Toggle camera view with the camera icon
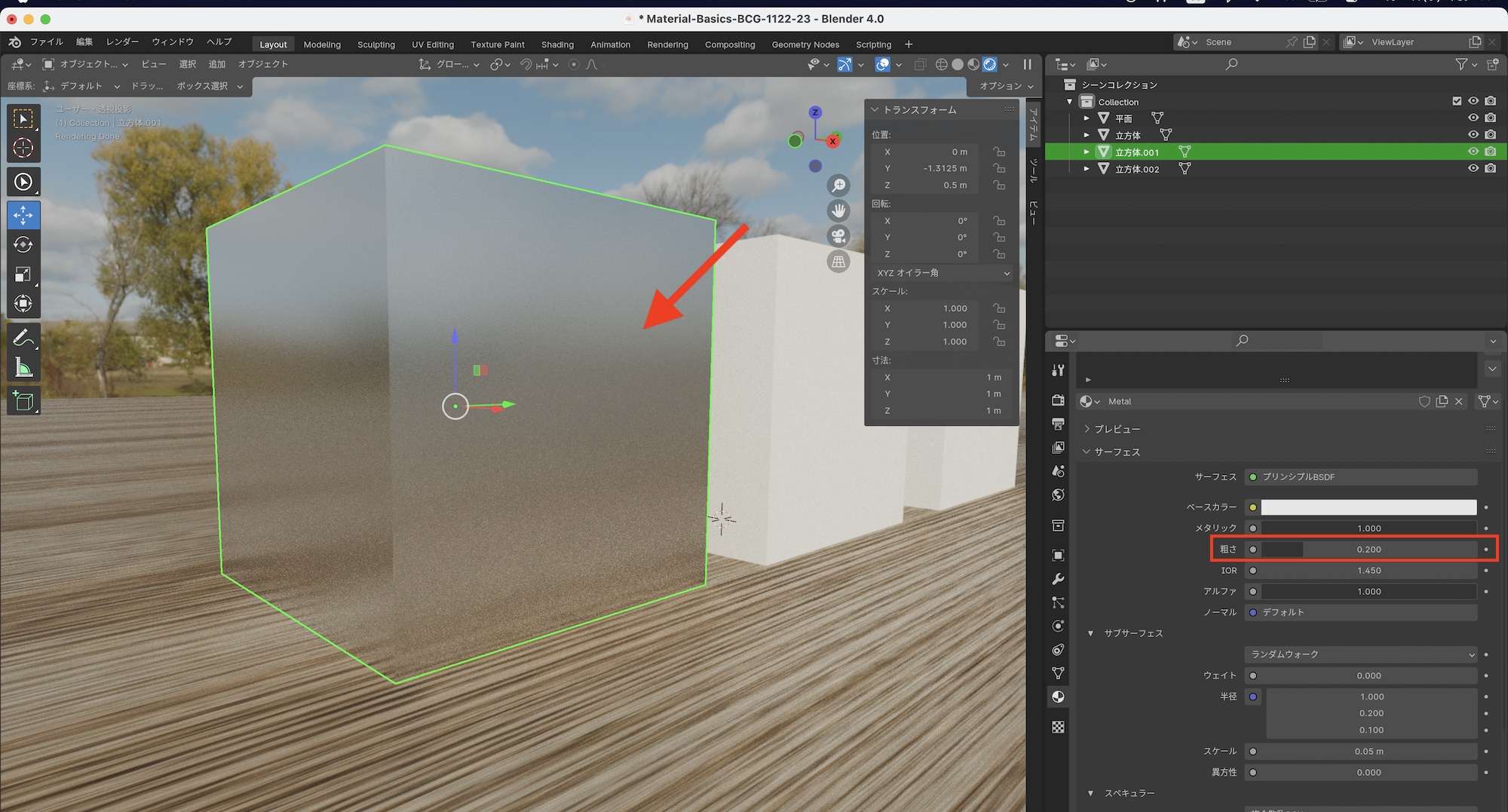The width and height of the screenshot is (1508, 812). [x=838, y=236]
